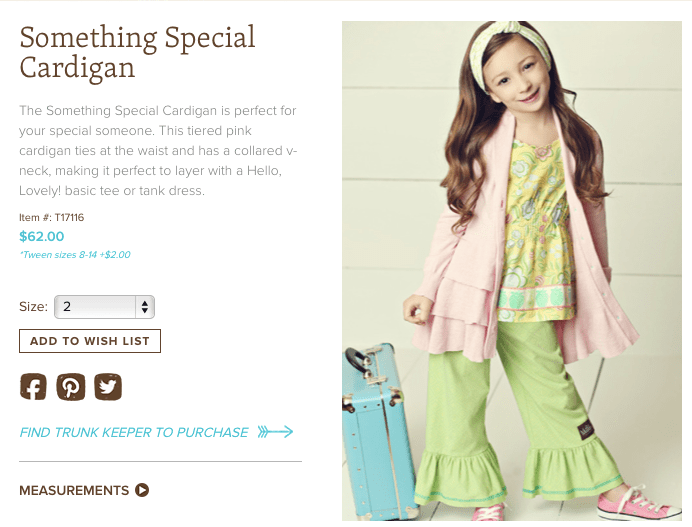Click the Something Special Cardigan heading
692x527 pixels.
pos(137,52)
